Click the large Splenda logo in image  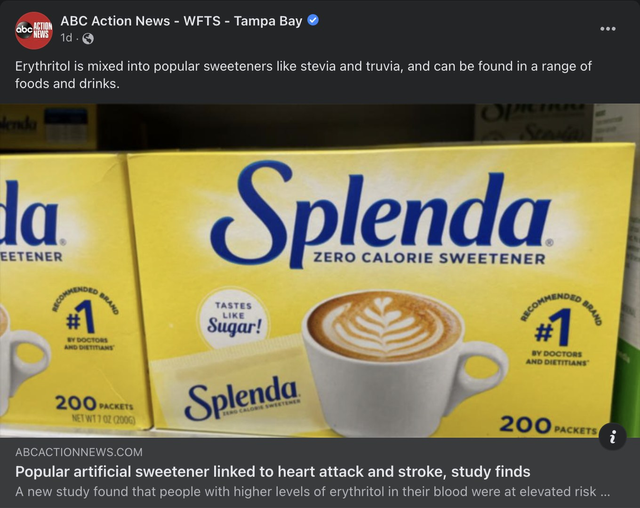[x=382, y=212]
